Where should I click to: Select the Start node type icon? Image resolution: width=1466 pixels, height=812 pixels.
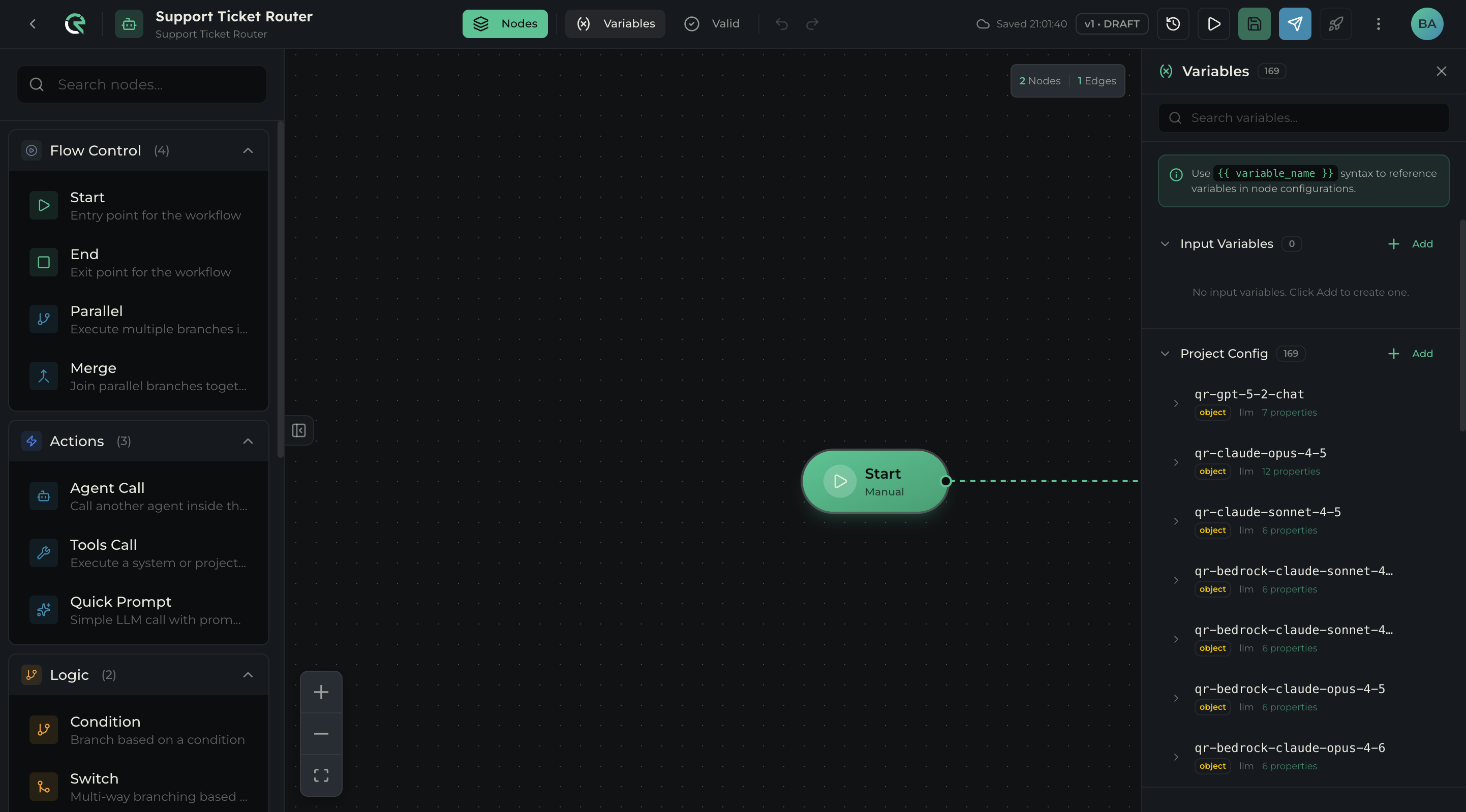44,205
